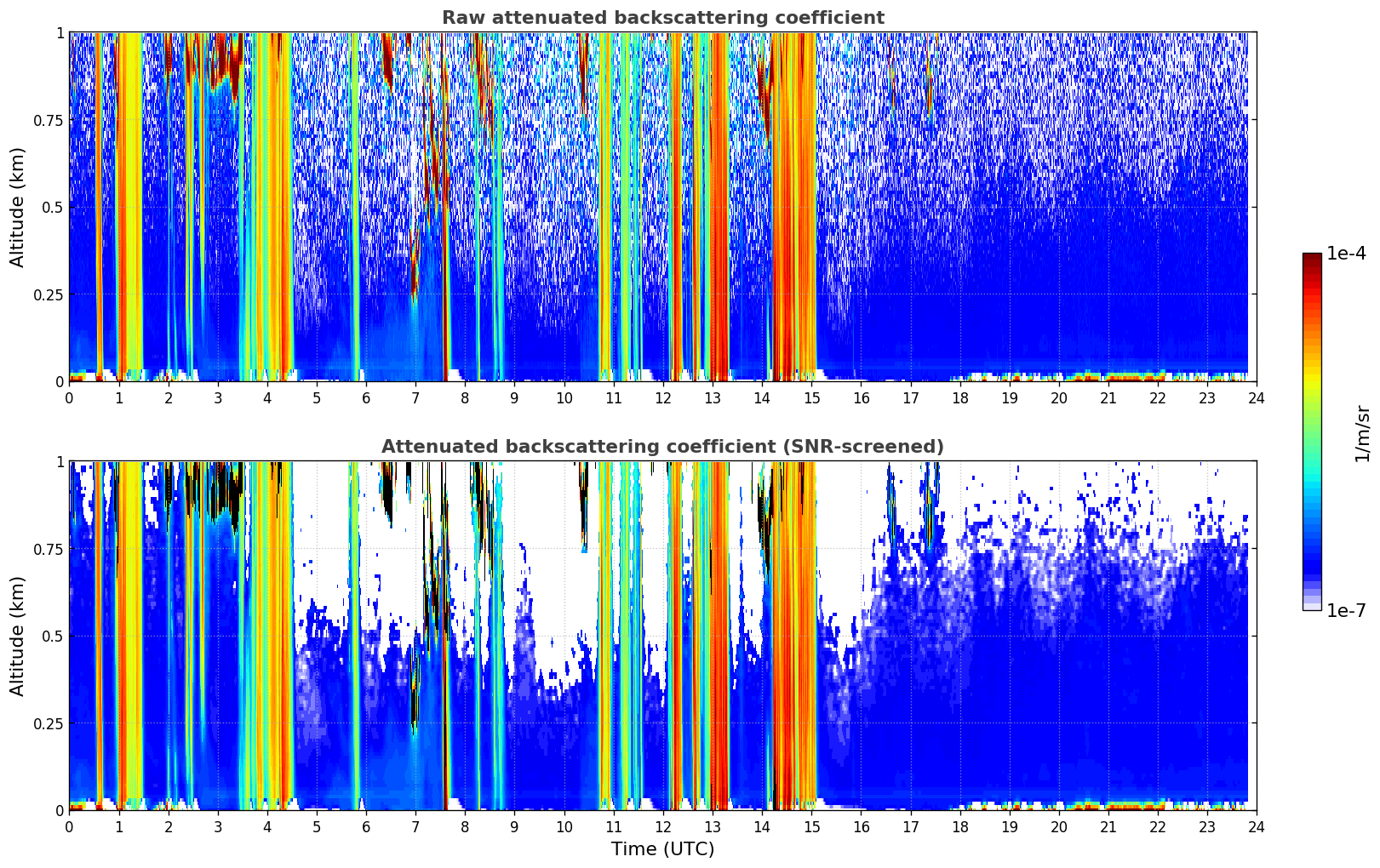Click the colorbar gradient strip
1380x868 pixels.
click(1312, 431)
